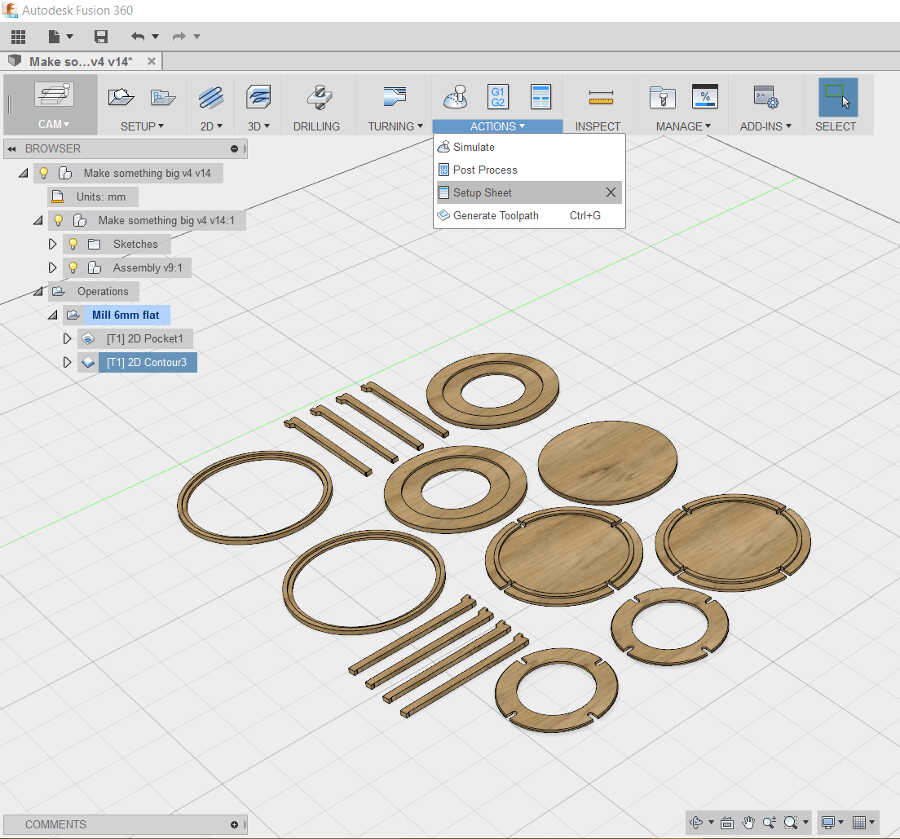Click the New Folder icon in Setup

pyautogui.click(x=163, y=97)
